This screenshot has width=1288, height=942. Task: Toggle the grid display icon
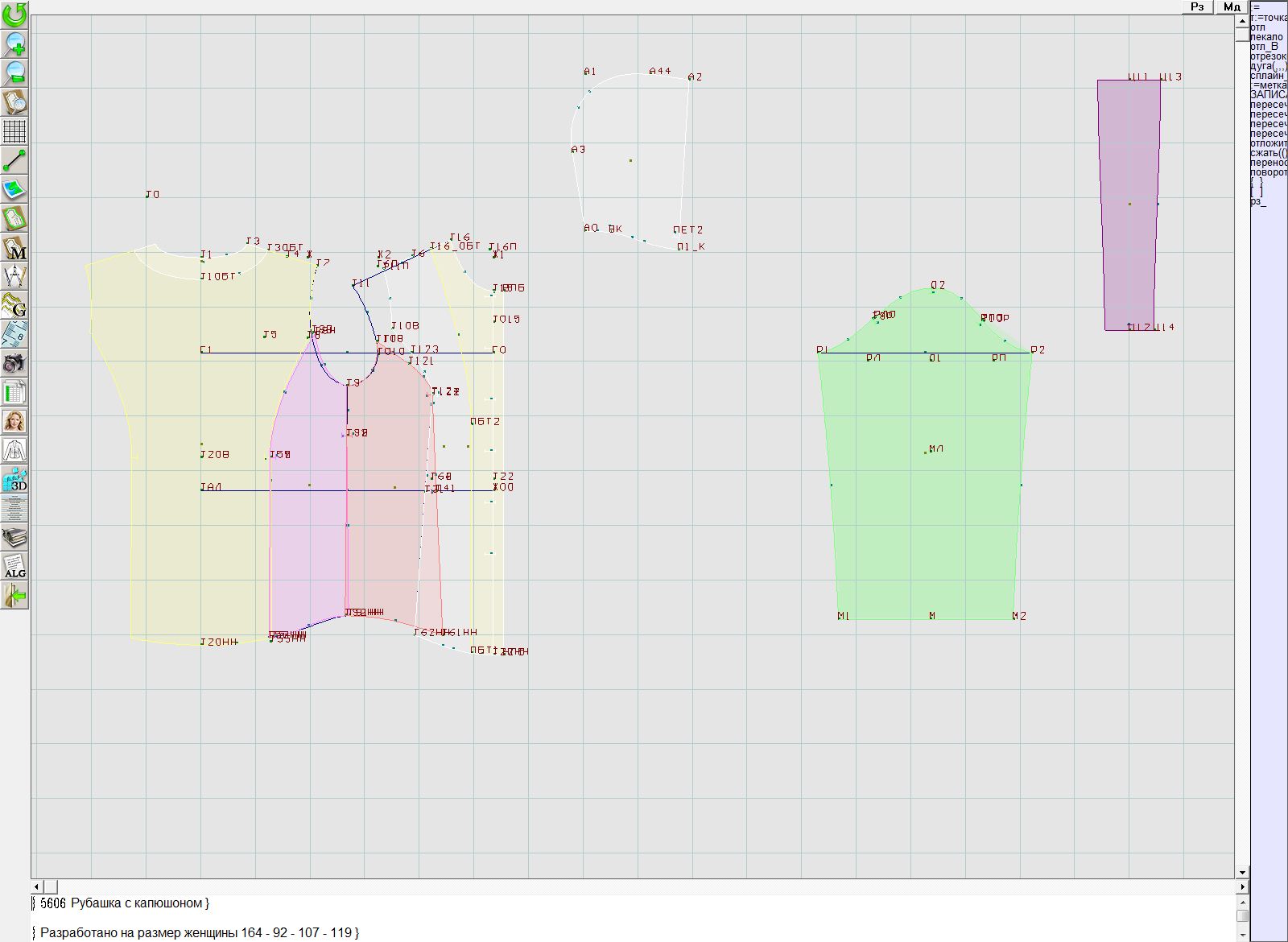coord(14,130)
